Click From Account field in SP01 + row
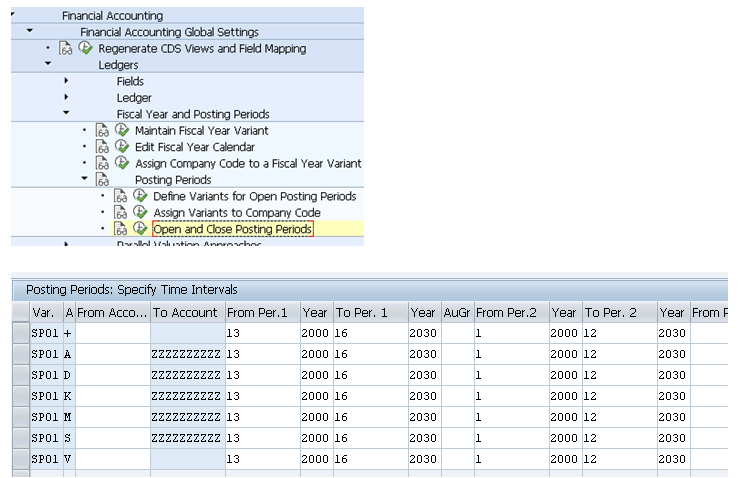Image resolution: width=751 pixels, height=478 pixels. coord(113,333)
